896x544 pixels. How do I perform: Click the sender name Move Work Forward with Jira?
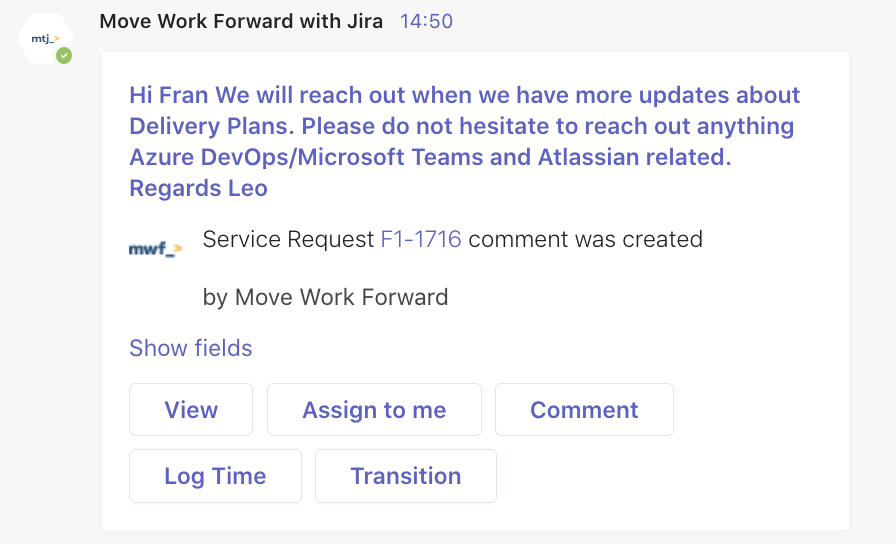pyautogui.click(x=241, y=21)
